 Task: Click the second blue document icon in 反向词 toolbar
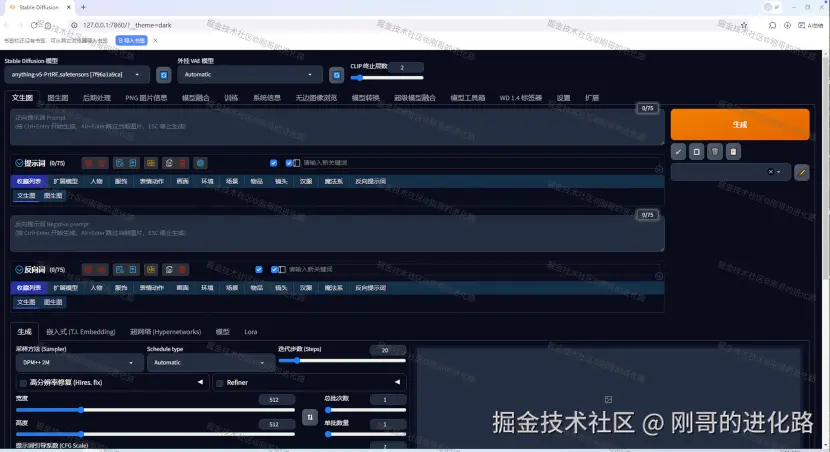point(133,269)
